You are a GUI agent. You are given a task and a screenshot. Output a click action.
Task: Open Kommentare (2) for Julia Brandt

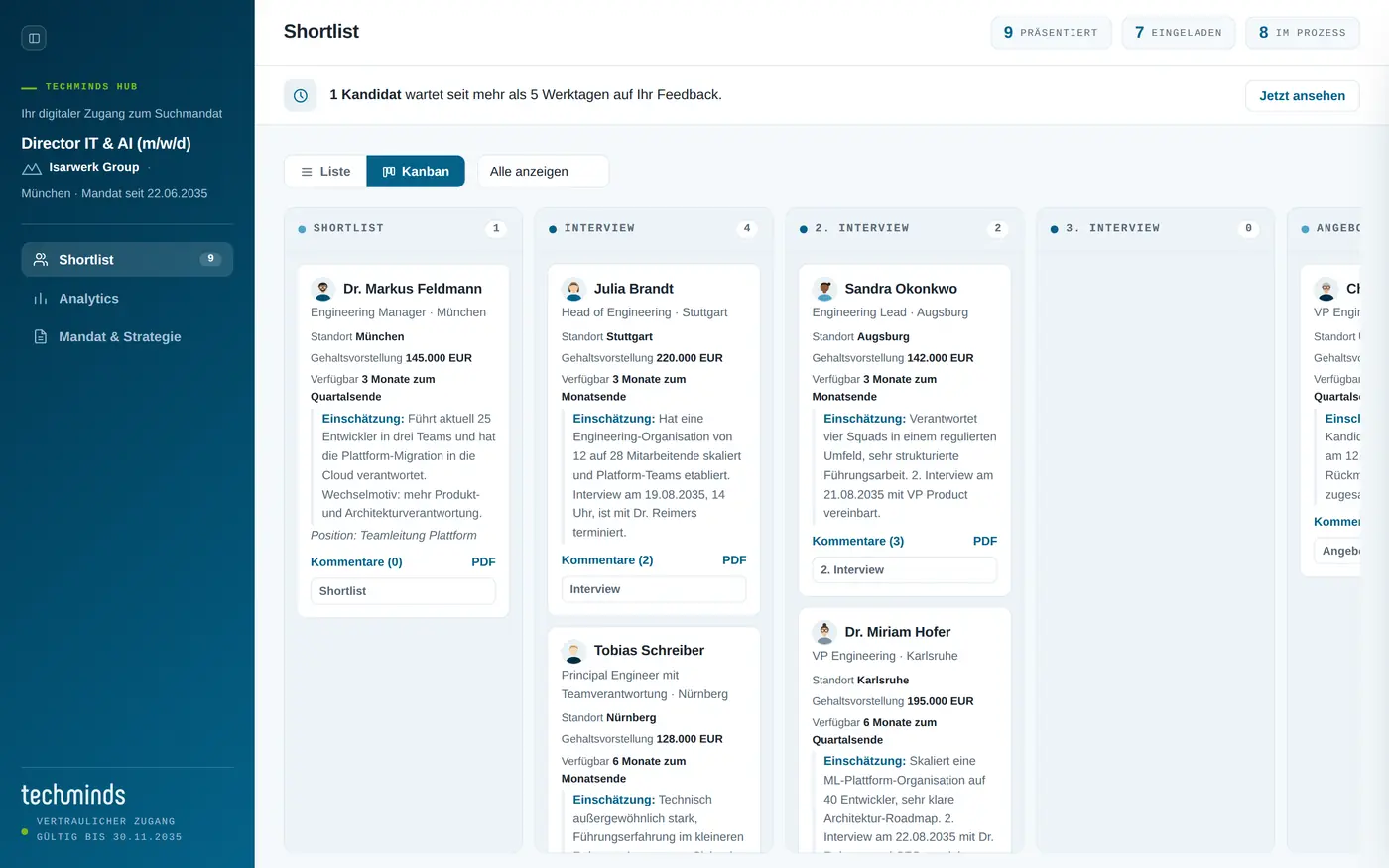607,560
